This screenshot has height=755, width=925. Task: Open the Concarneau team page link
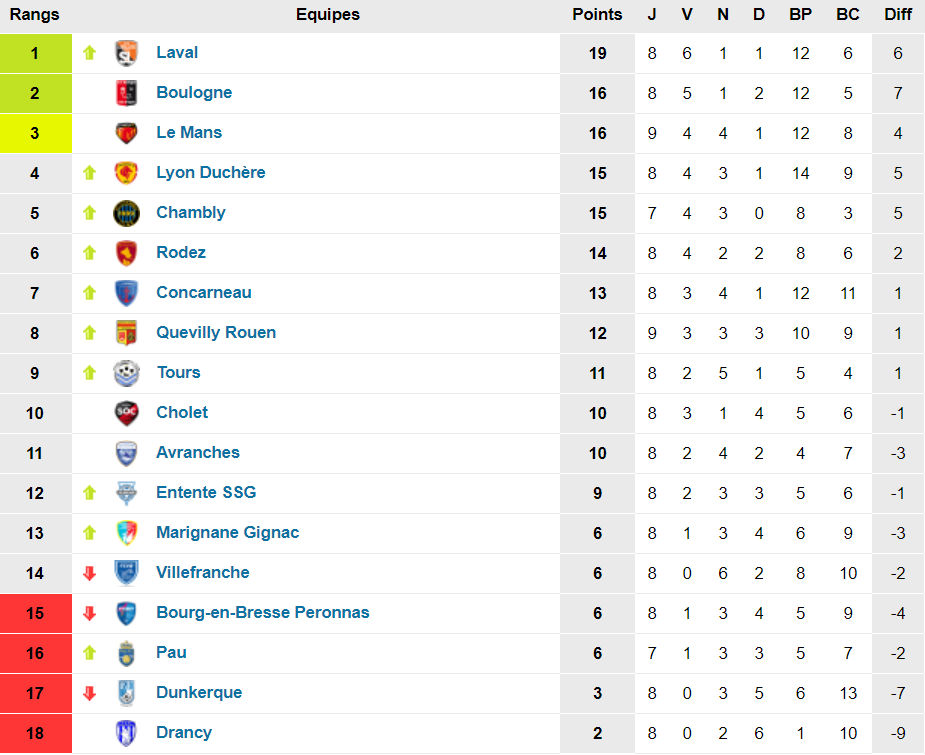[204, 293]
